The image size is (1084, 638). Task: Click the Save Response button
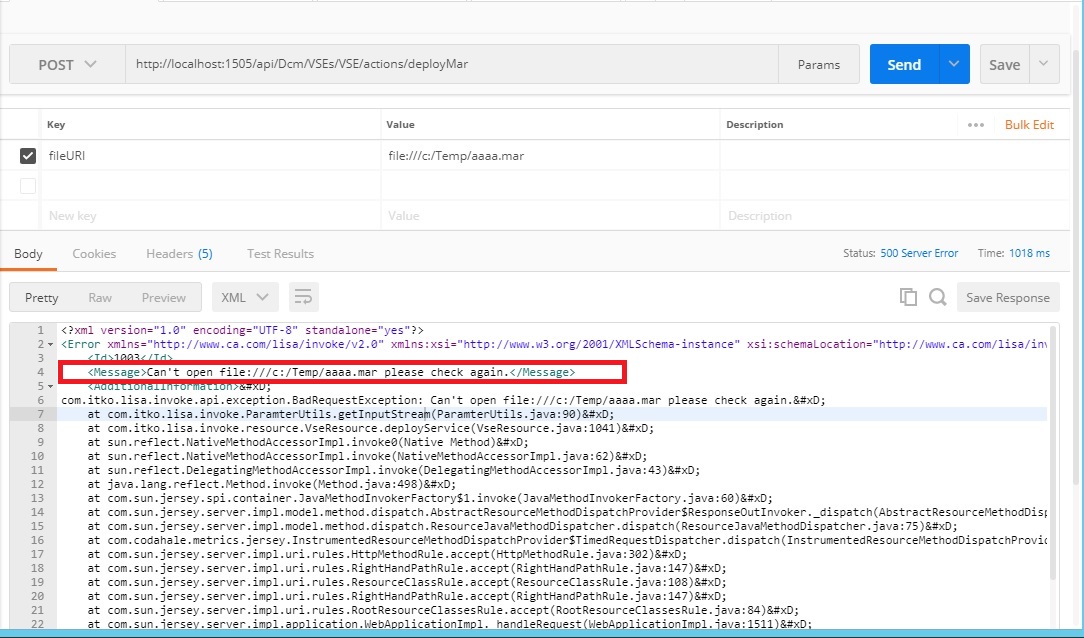pyautogui.click(x=1008, y=297)
